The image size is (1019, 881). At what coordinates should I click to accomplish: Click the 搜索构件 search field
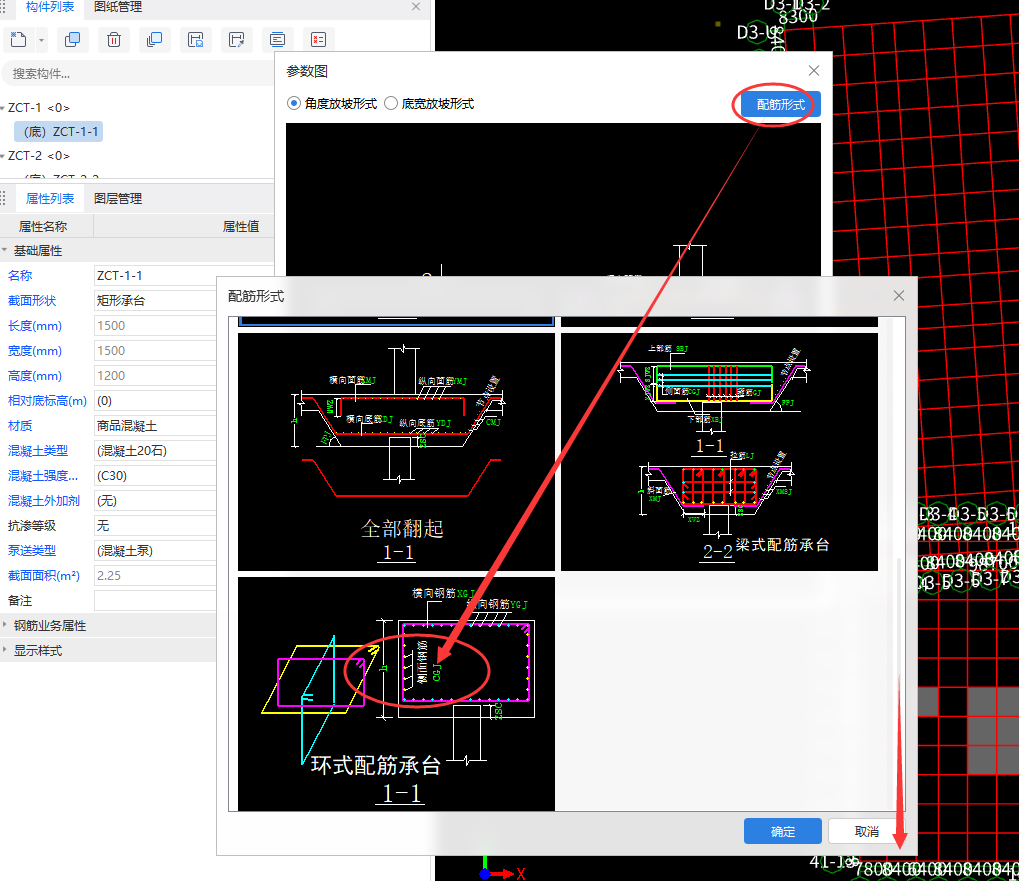pyautogui.click(x=138, y=73)
